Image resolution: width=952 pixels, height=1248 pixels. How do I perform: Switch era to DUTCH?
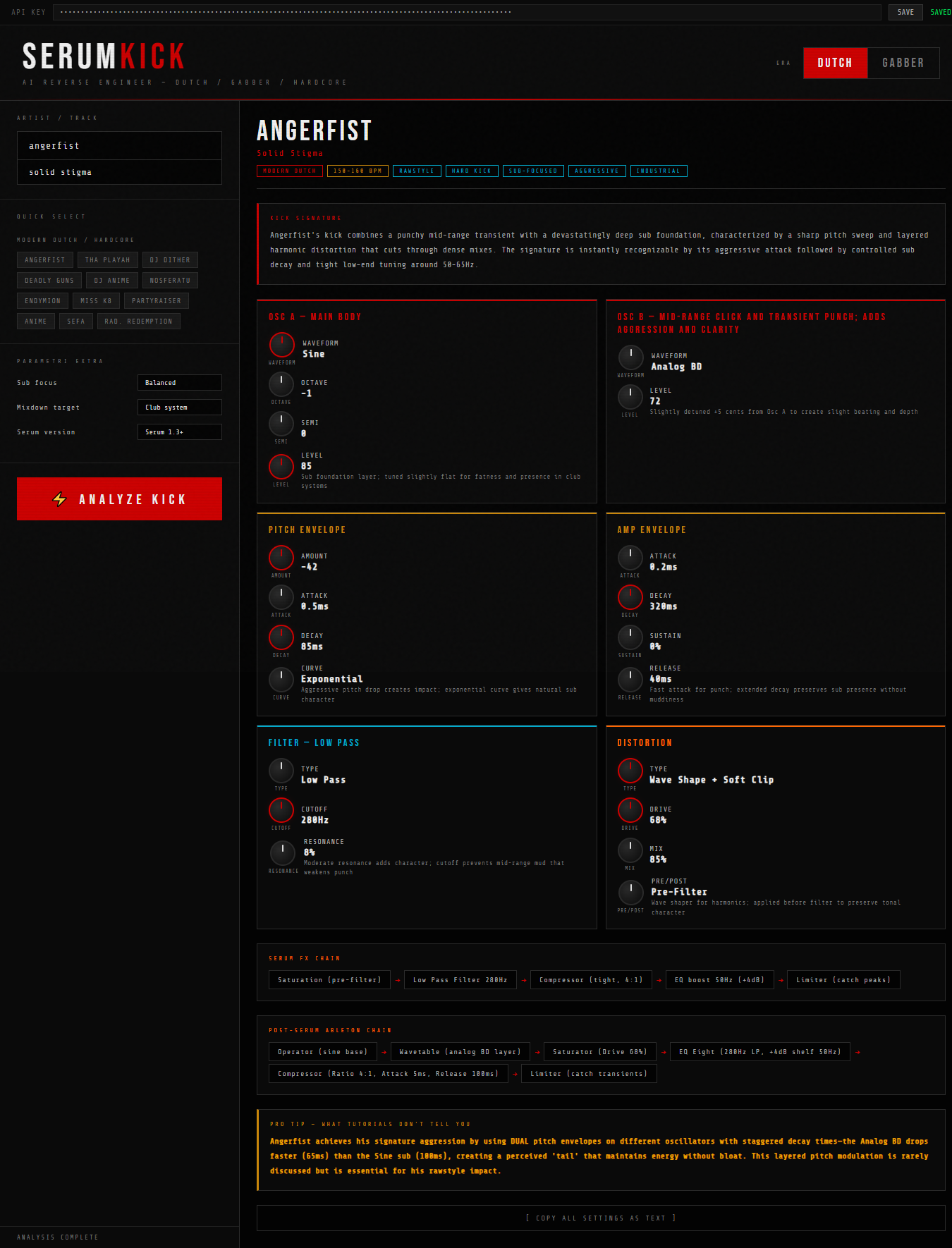[835, 63]
